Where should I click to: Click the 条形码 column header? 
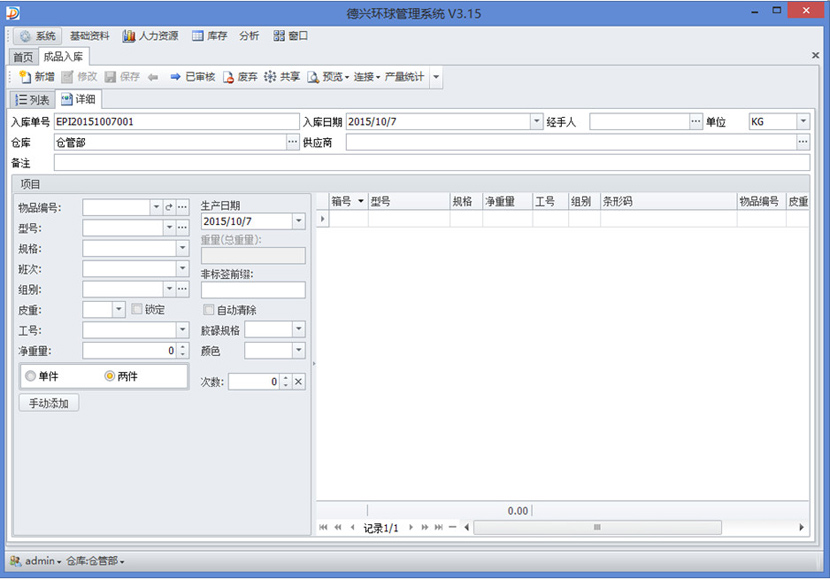(669, 201)
